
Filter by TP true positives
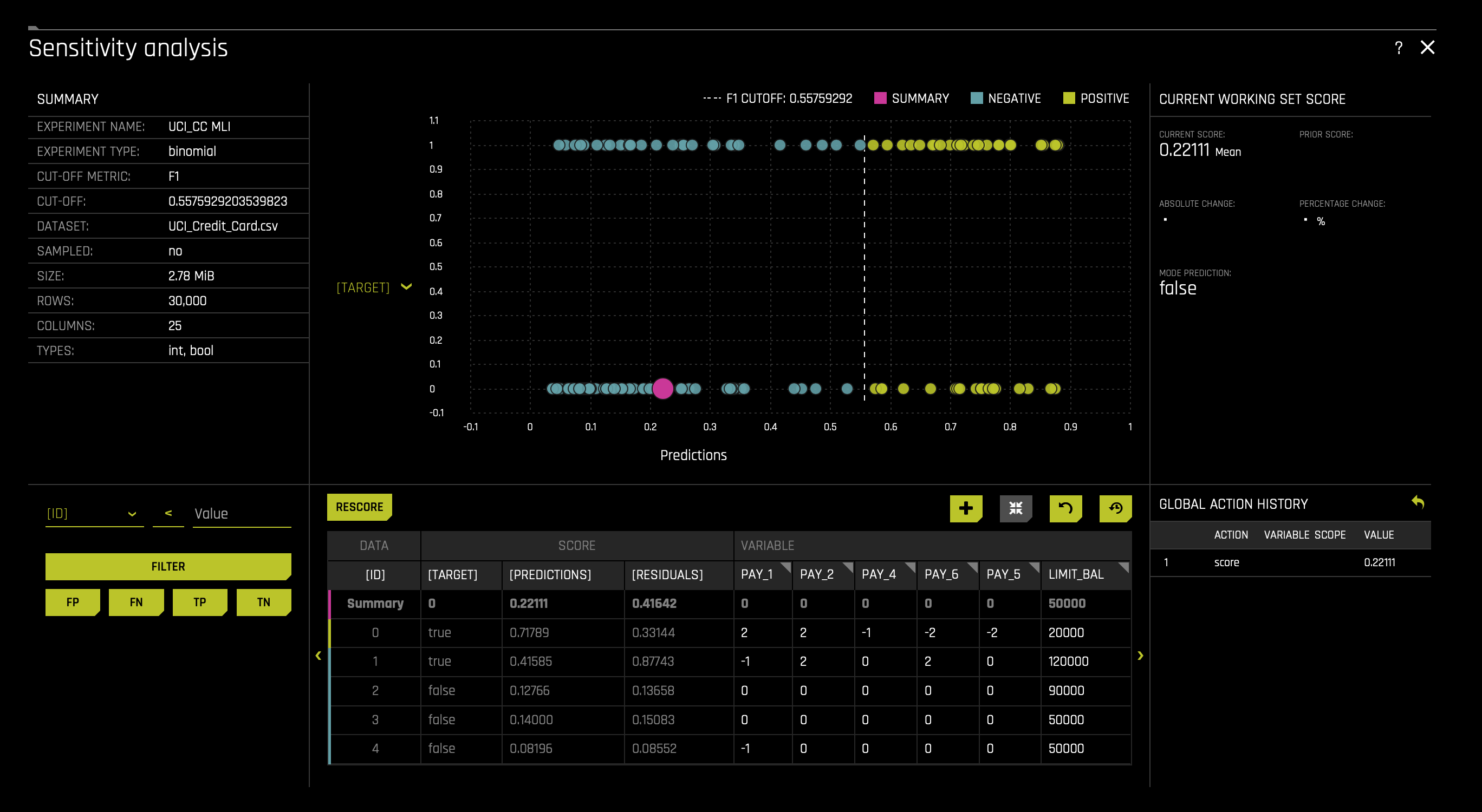click(200, 602)
